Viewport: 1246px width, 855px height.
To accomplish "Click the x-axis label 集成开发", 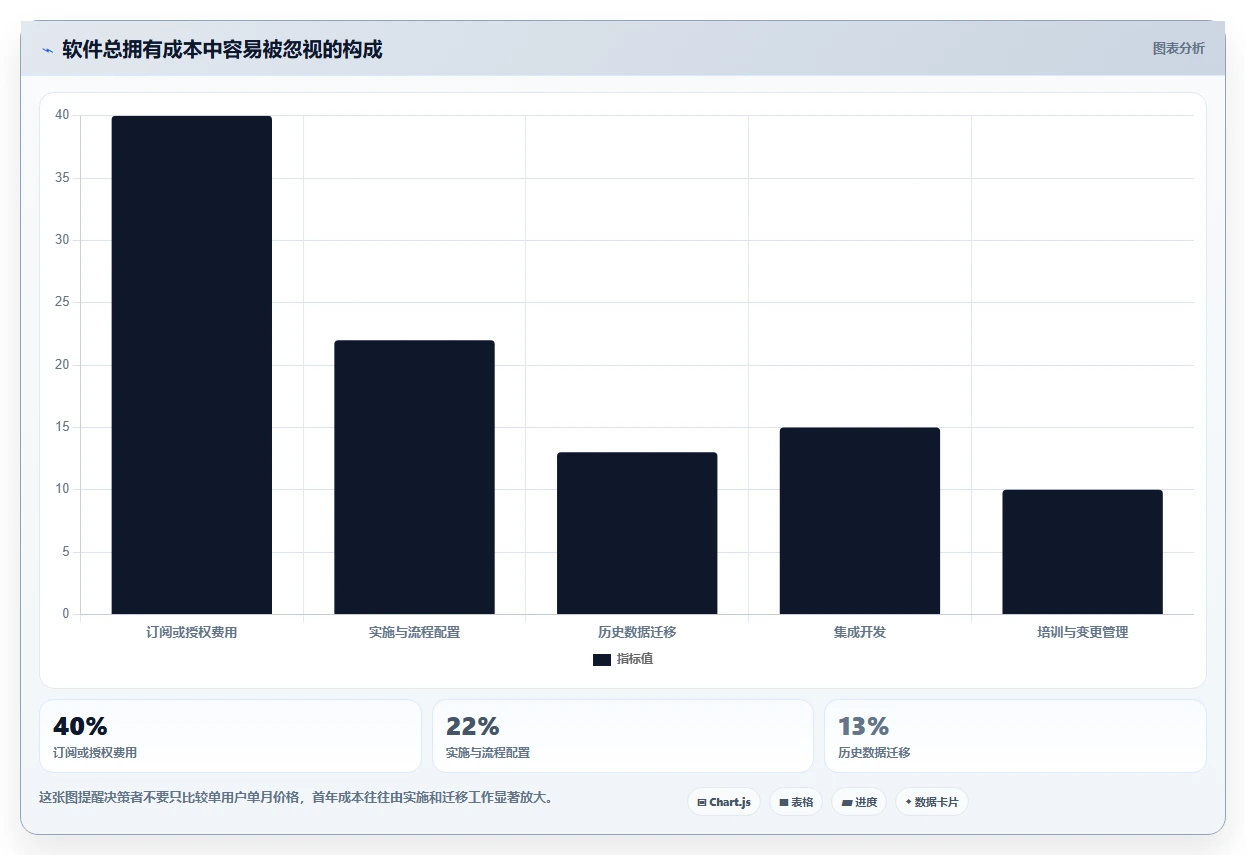I will (x=860, y=633).
